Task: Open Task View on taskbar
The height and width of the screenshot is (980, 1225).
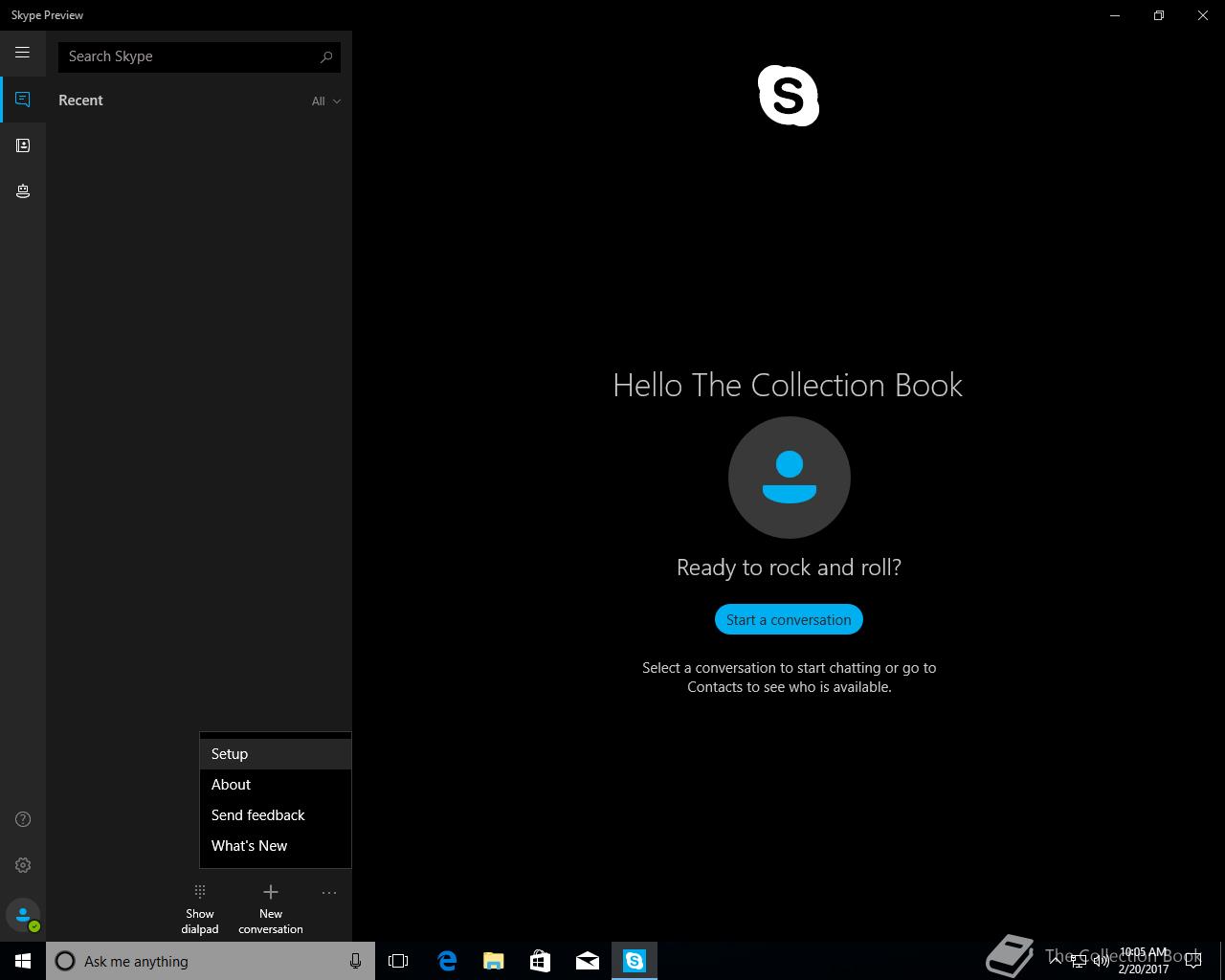Action: (x=398, y=961)
